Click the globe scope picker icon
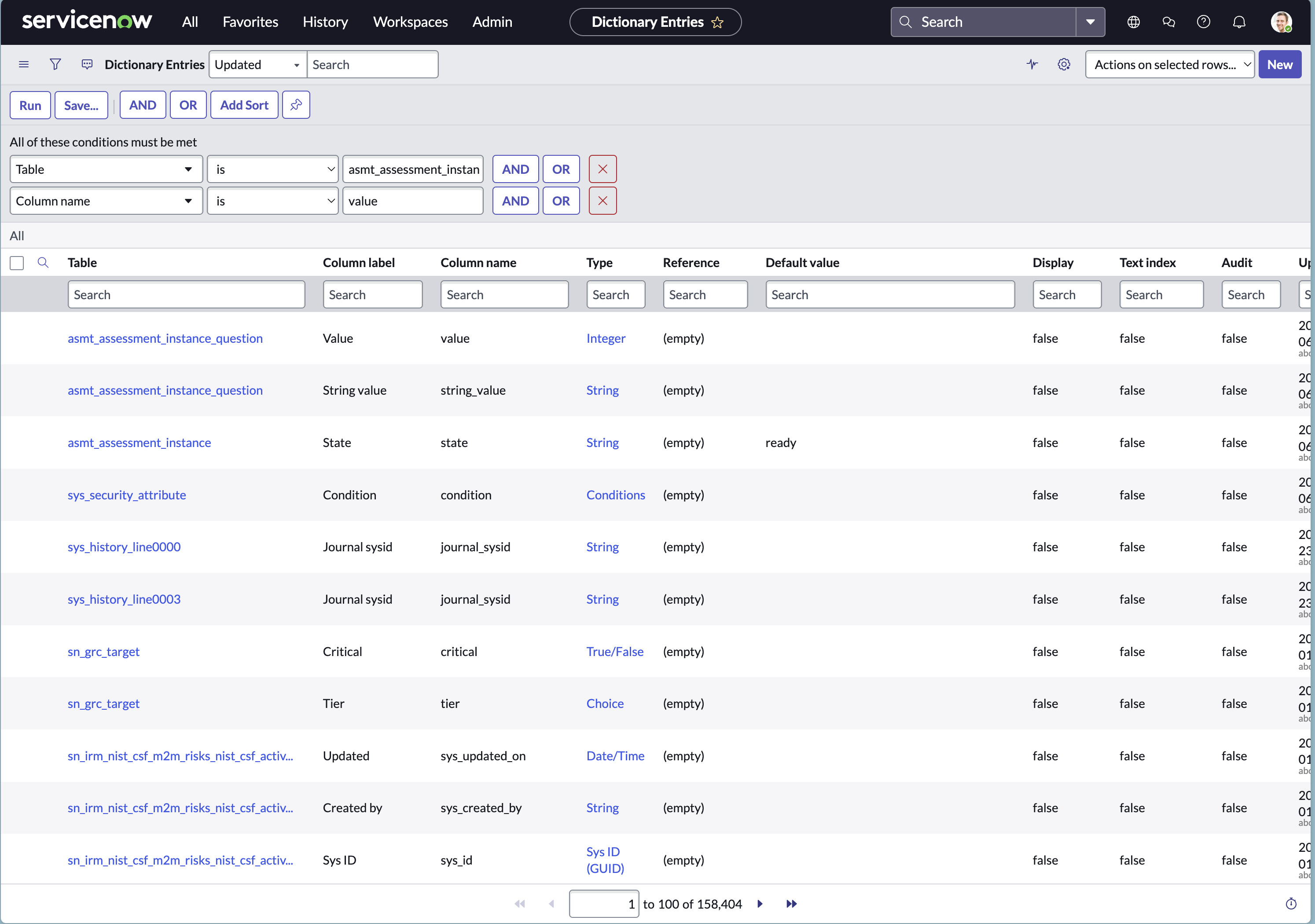The image size is (1315, 924). click(1133, 22)
